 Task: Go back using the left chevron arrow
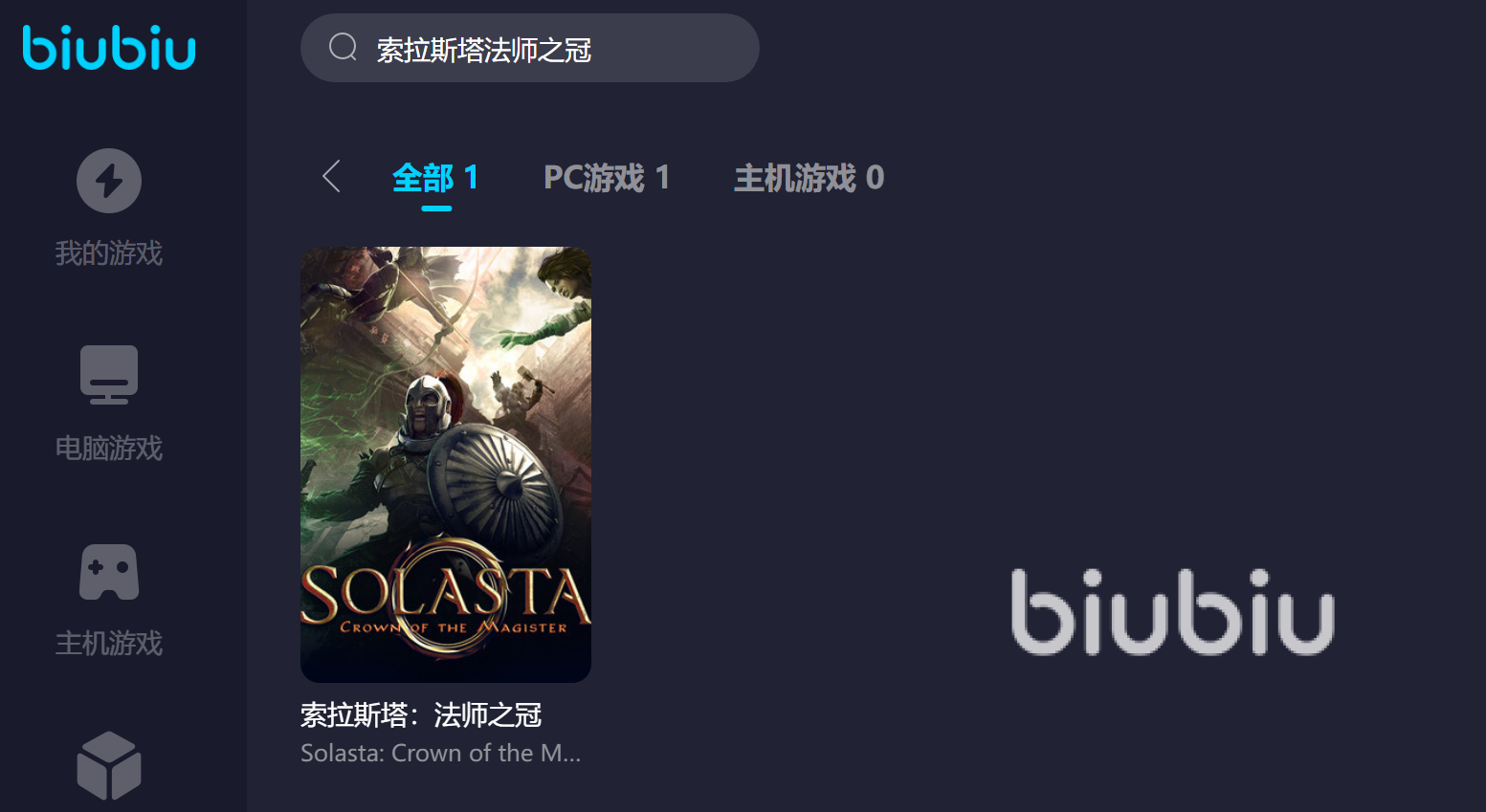(331, 177)
